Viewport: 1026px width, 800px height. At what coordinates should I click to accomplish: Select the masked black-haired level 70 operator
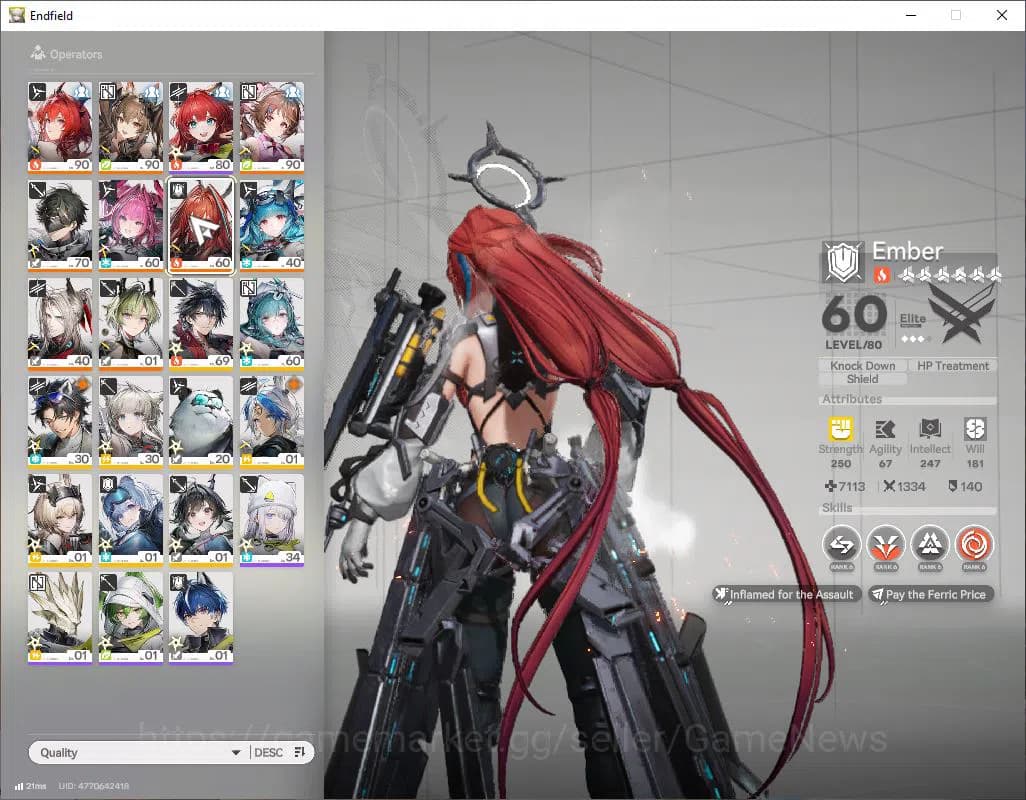tap(60, 225)
